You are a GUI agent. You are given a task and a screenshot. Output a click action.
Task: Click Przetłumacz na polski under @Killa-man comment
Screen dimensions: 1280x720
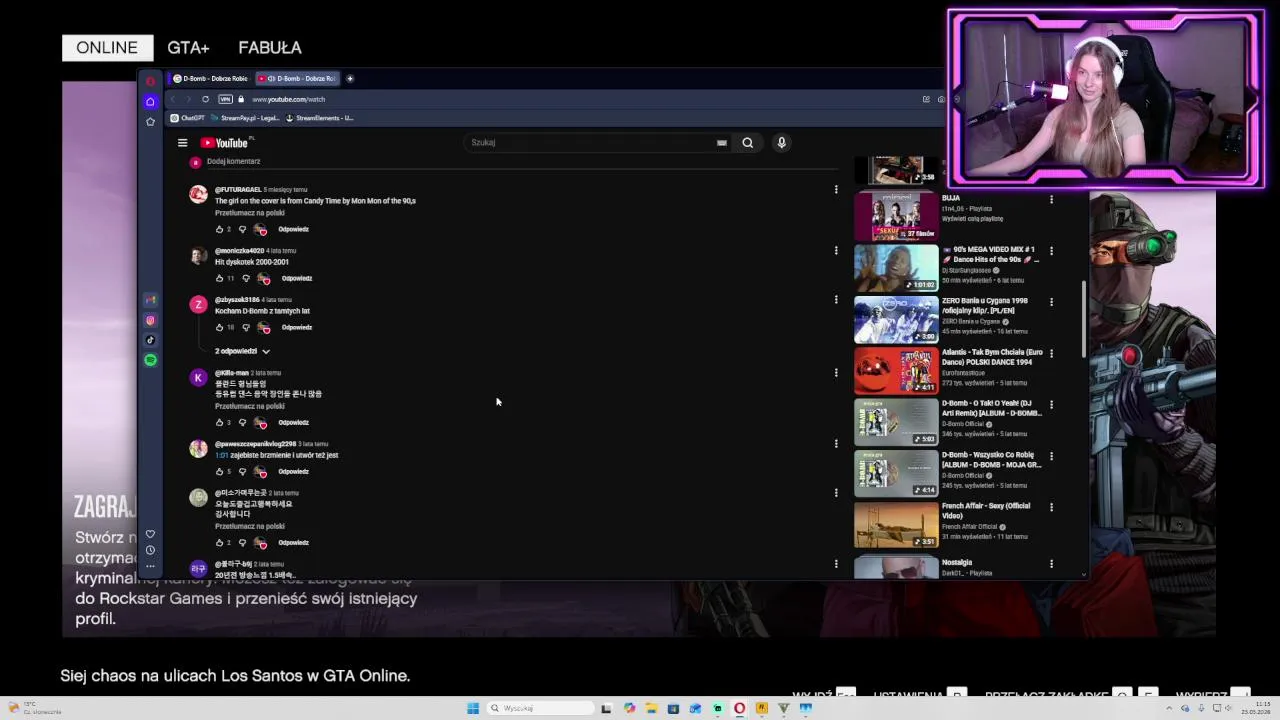coord(250,406)
